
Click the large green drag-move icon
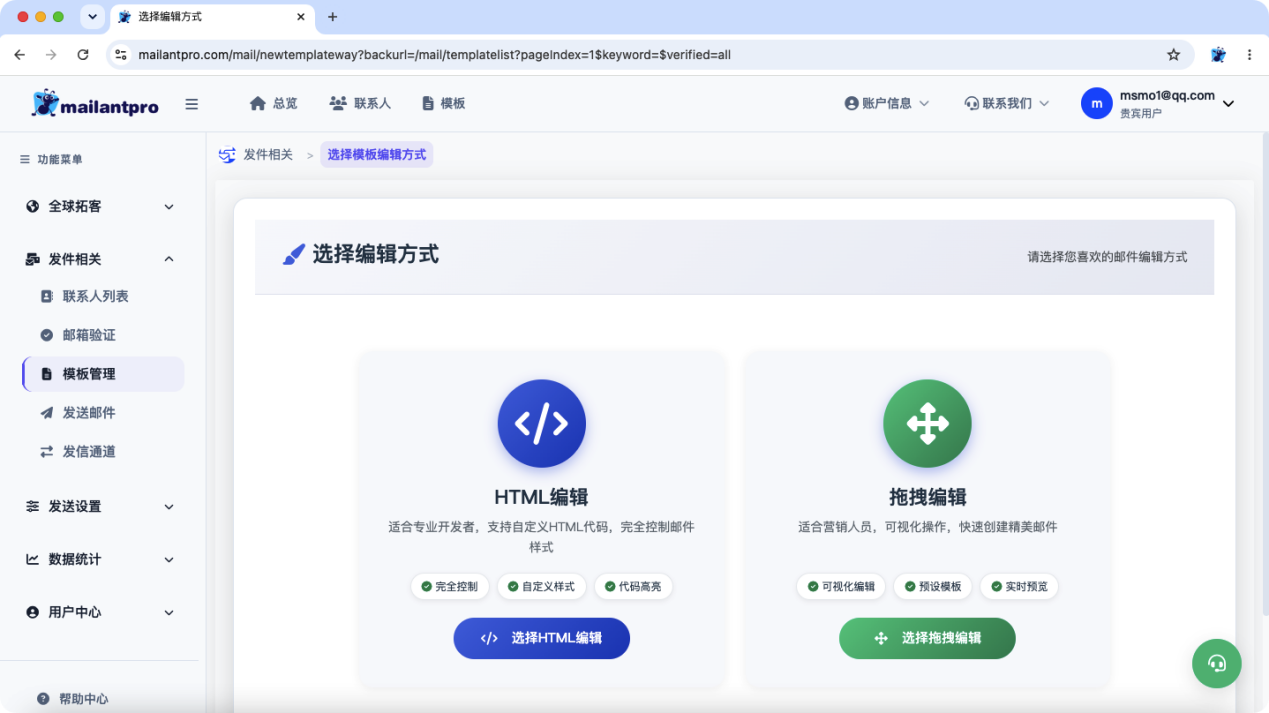pyautogui.click(x=927, y=424)
